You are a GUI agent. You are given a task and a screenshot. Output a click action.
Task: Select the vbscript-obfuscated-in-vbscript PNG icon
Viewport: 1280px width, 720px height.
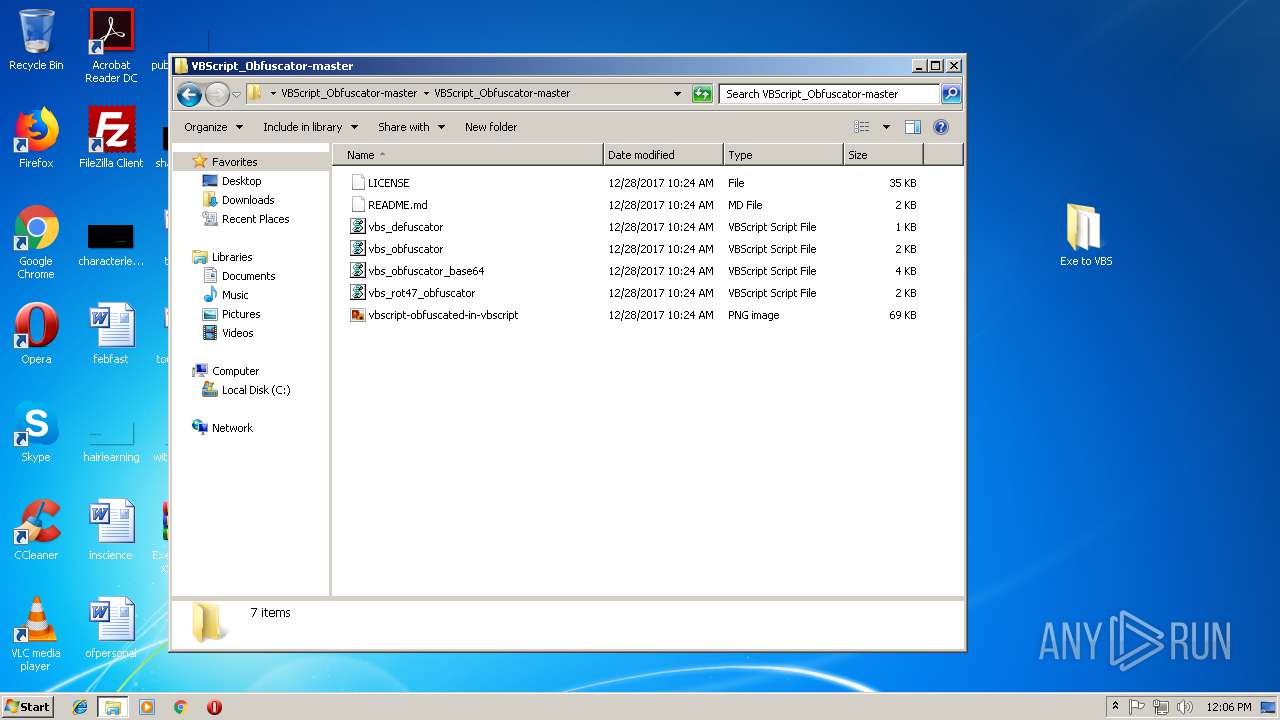358,315
